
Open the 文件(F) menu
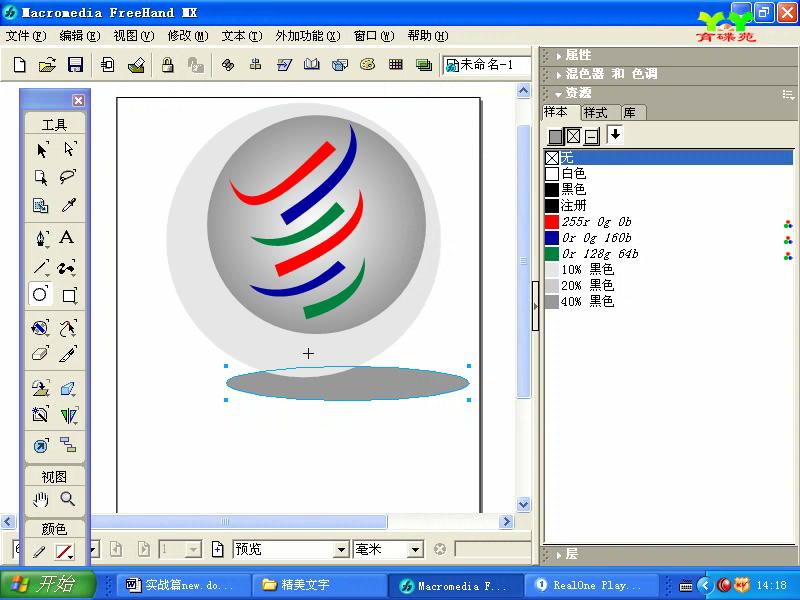coord(26,36)
